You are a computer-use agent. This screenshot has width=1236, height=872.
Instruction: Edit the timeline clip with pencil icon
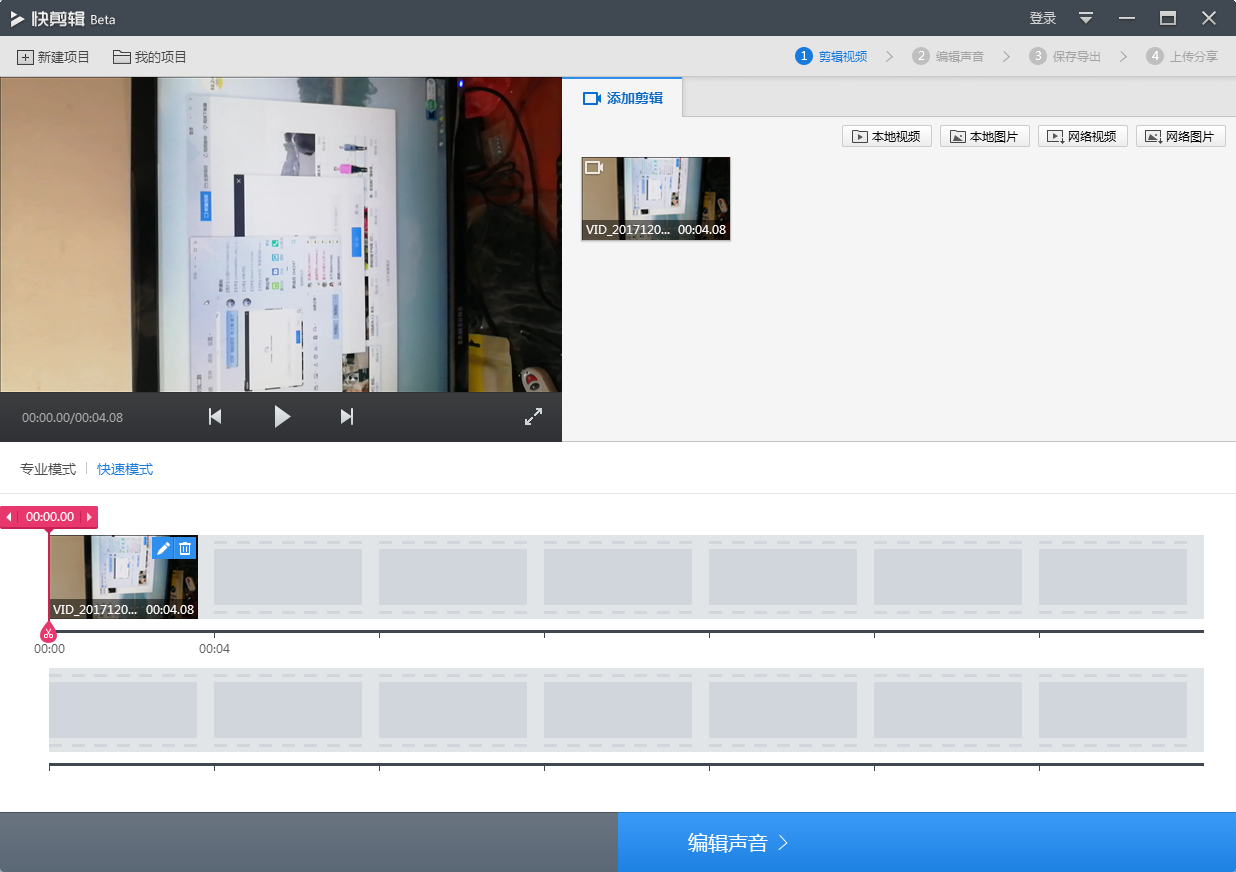click(x=163, y=548)
